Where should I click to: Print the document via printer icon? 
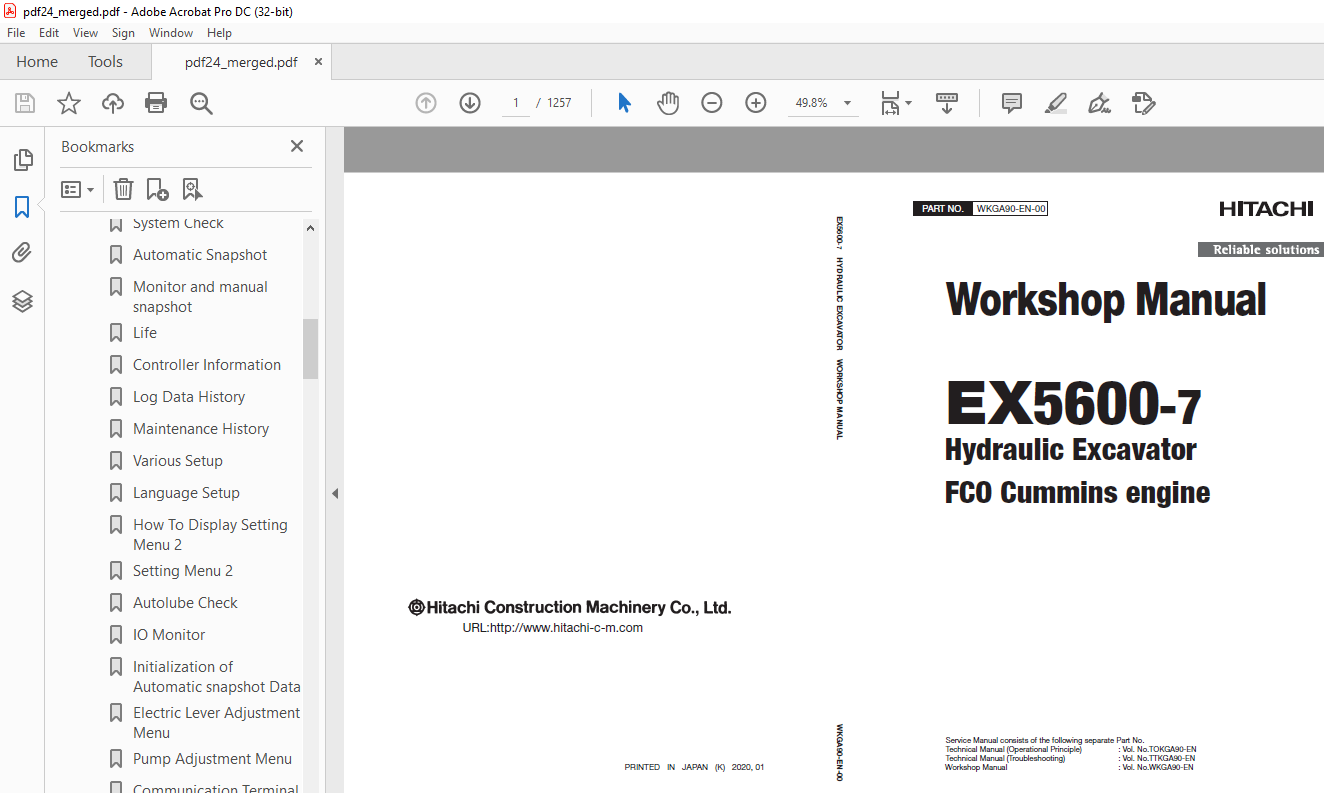(156, 103)
